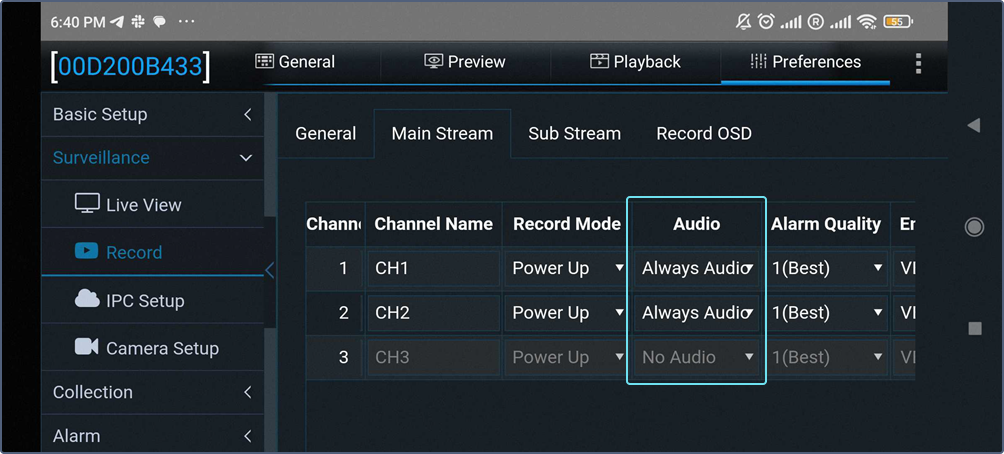Open CH1 Record Mode dropdown
The height and width of the screenshot is (454, 1004).
pos(567,268)
